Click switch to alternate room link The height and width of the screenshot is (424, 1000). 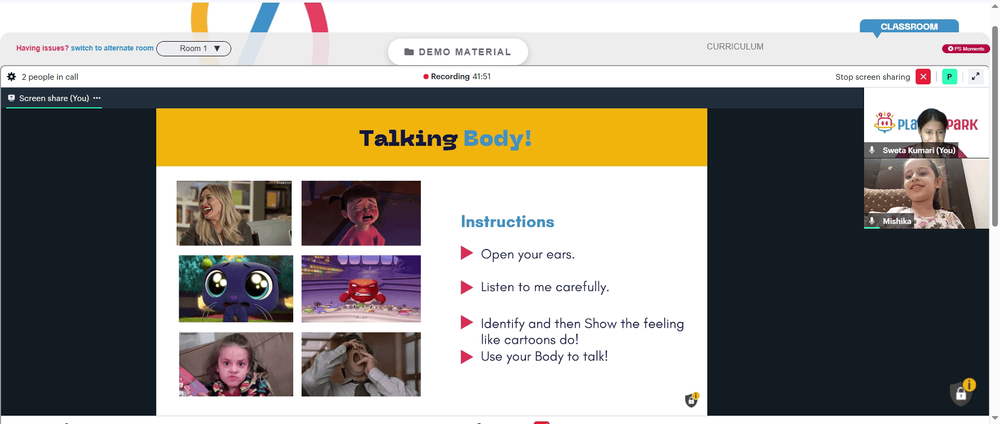coord(112,48)
